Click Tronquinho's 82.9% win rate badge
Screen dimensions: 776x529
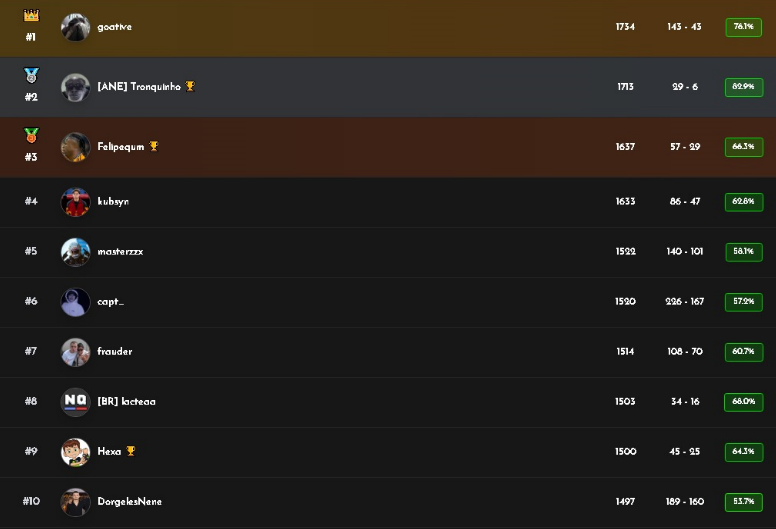pyautogui.click(x=743, y=87)
